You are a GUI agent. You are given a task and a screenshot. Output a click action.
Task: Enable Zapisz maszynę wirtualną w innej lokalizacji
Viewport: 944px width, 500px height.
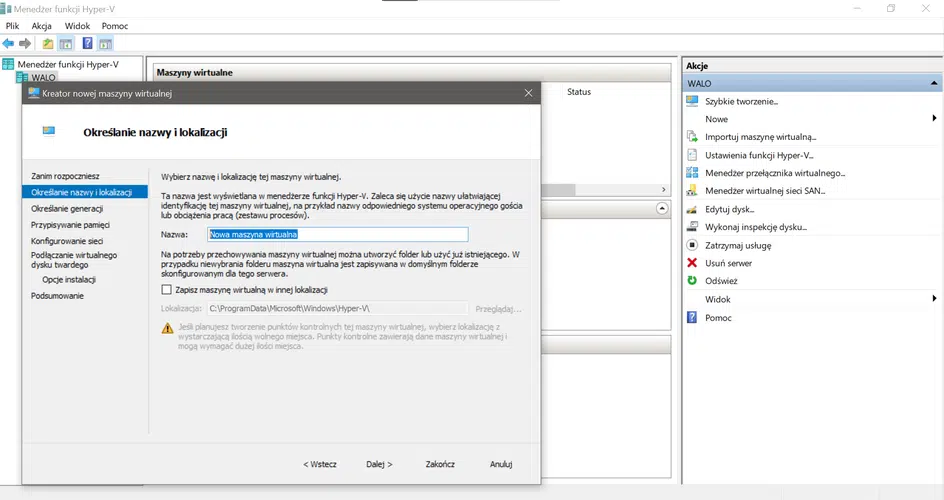(167, 290)
